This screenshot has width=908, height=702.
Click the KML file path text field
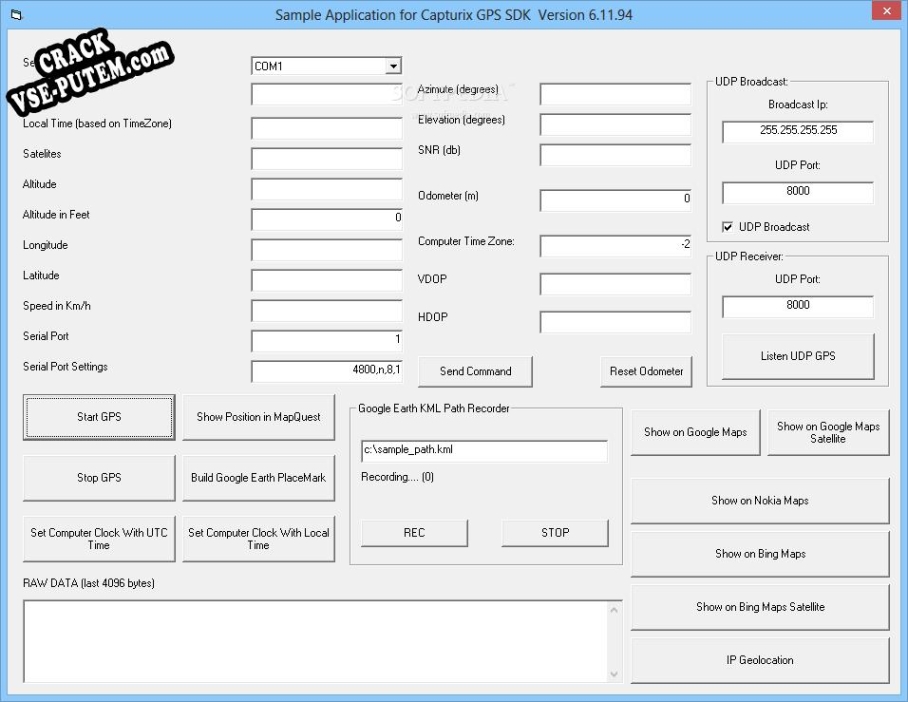(484, 451)
